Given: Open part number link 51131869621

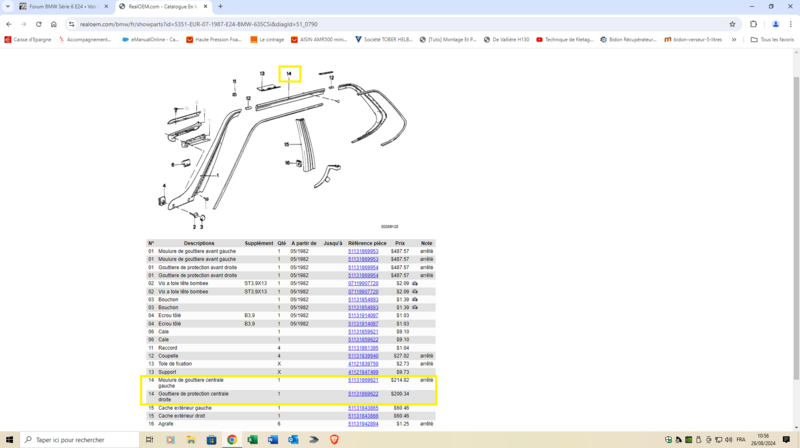Looking at the screenshot, I should pyautogui.click(x=362, y=380).
